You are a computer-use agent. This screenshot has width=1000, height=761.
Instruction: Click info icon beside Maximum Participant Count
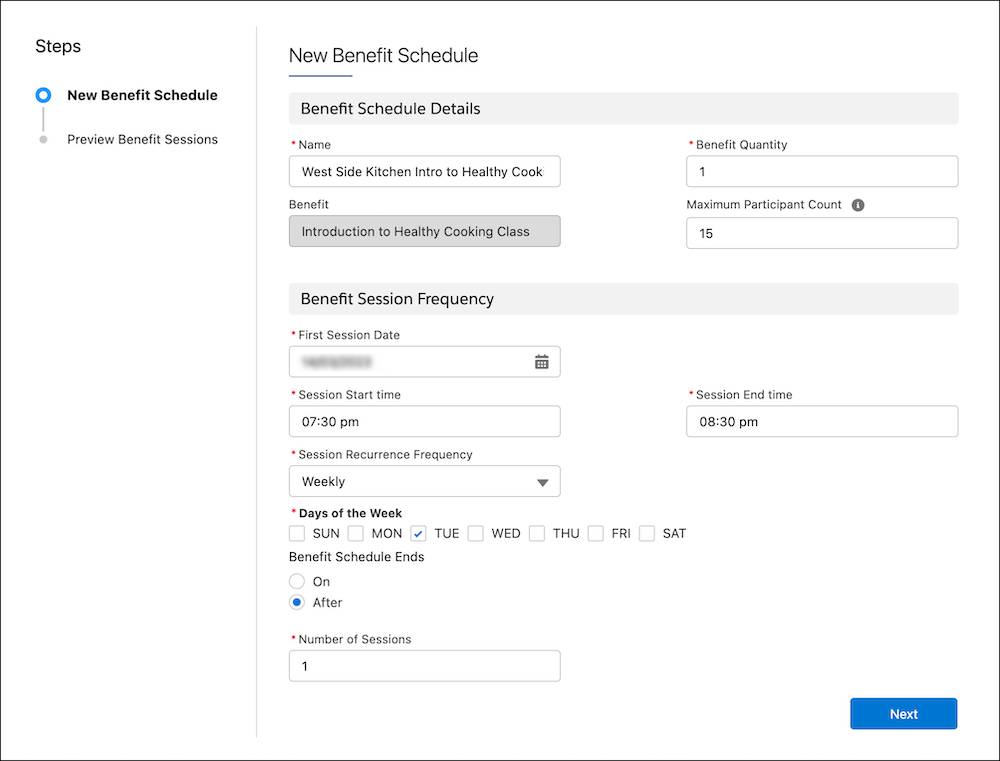[858, 205]
